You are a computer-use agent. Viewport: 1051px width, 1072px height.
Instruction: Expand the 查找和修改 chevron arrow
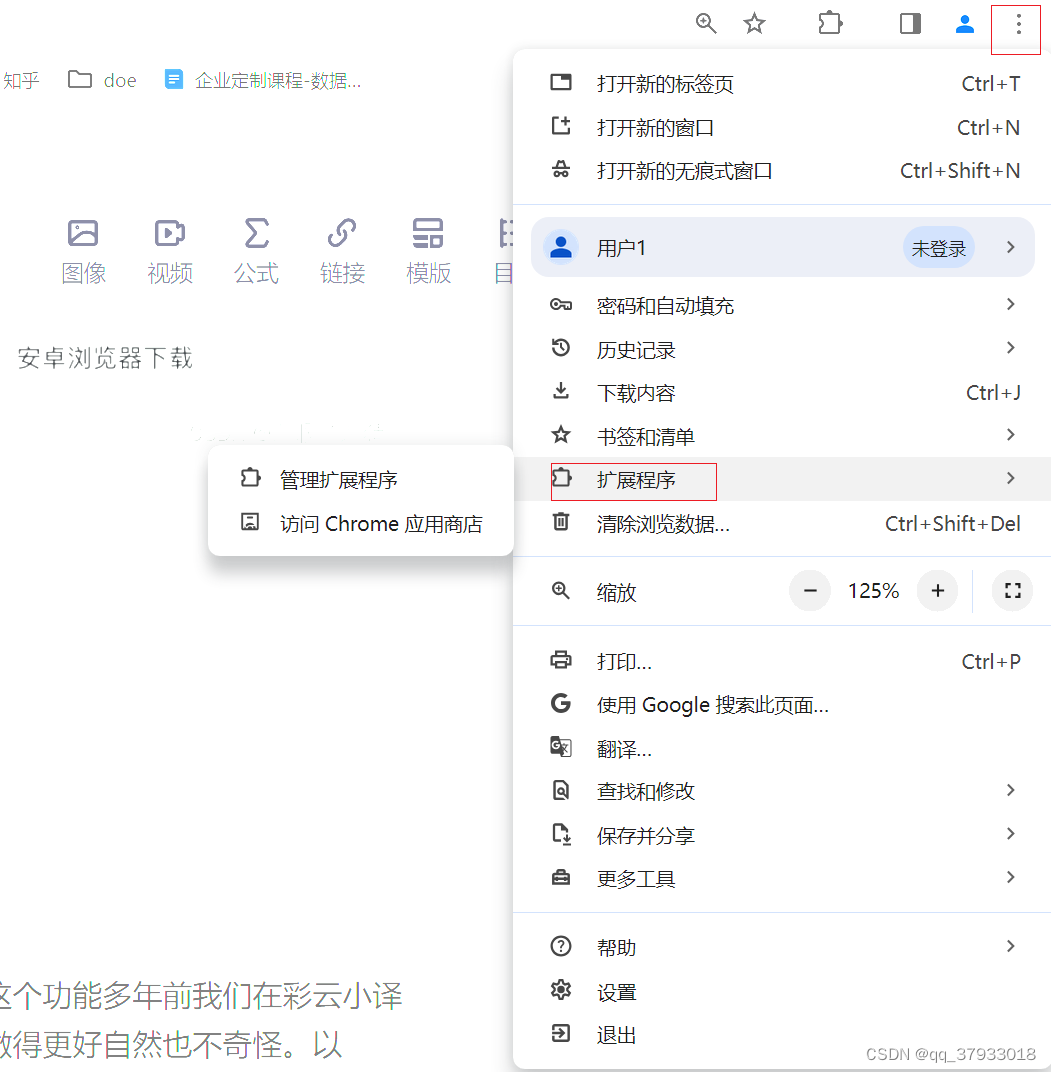click(1011, 790)
